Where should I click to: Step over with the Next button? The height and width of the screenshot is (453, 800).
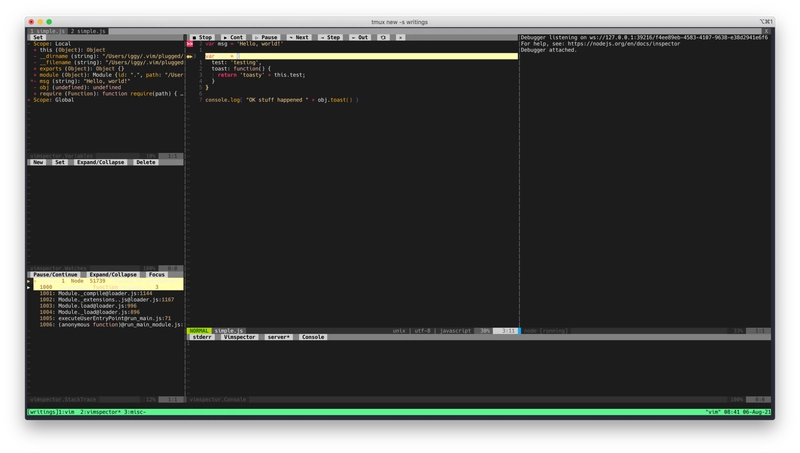[x=299, y=37]
